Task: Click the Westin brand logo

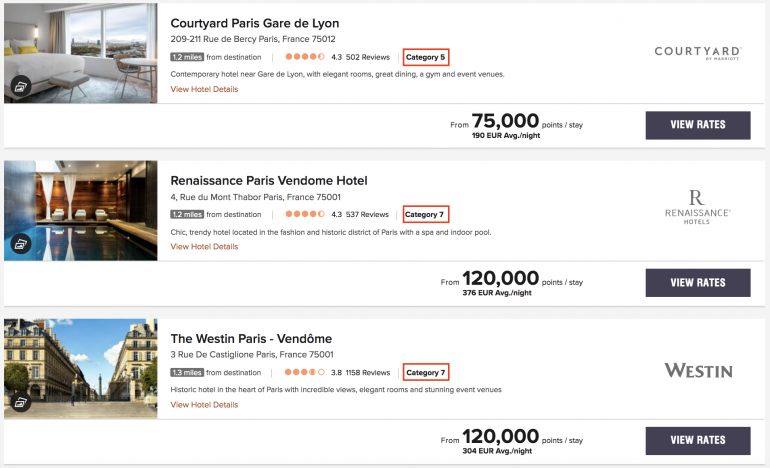Action: 698,371
